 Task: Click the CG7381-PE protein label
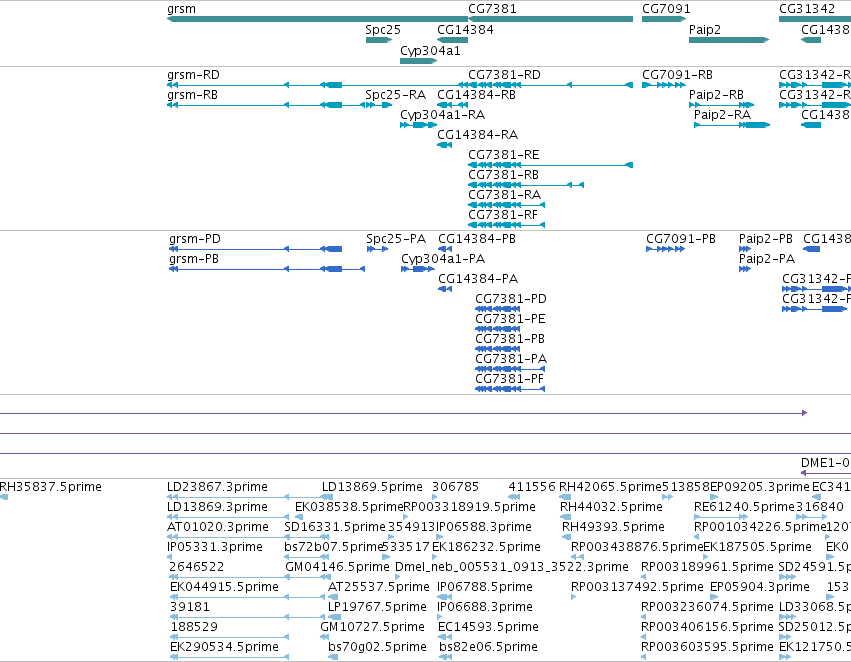pyautogui.click(x=510, y=319)
